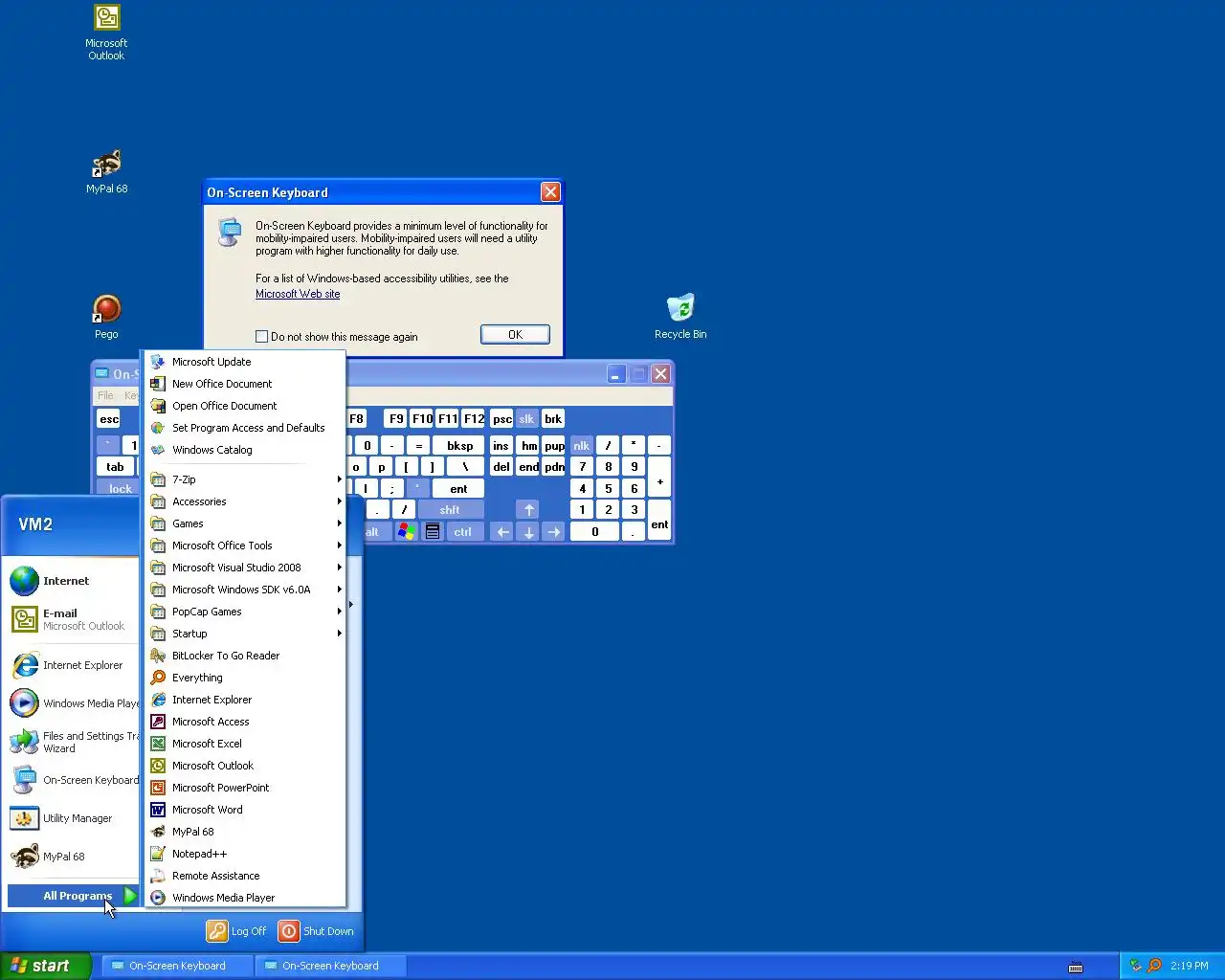Launch Microsoft Outlook from All Programs list
The width and height of the screenshot is (1225, 980).
click(245, 766)
